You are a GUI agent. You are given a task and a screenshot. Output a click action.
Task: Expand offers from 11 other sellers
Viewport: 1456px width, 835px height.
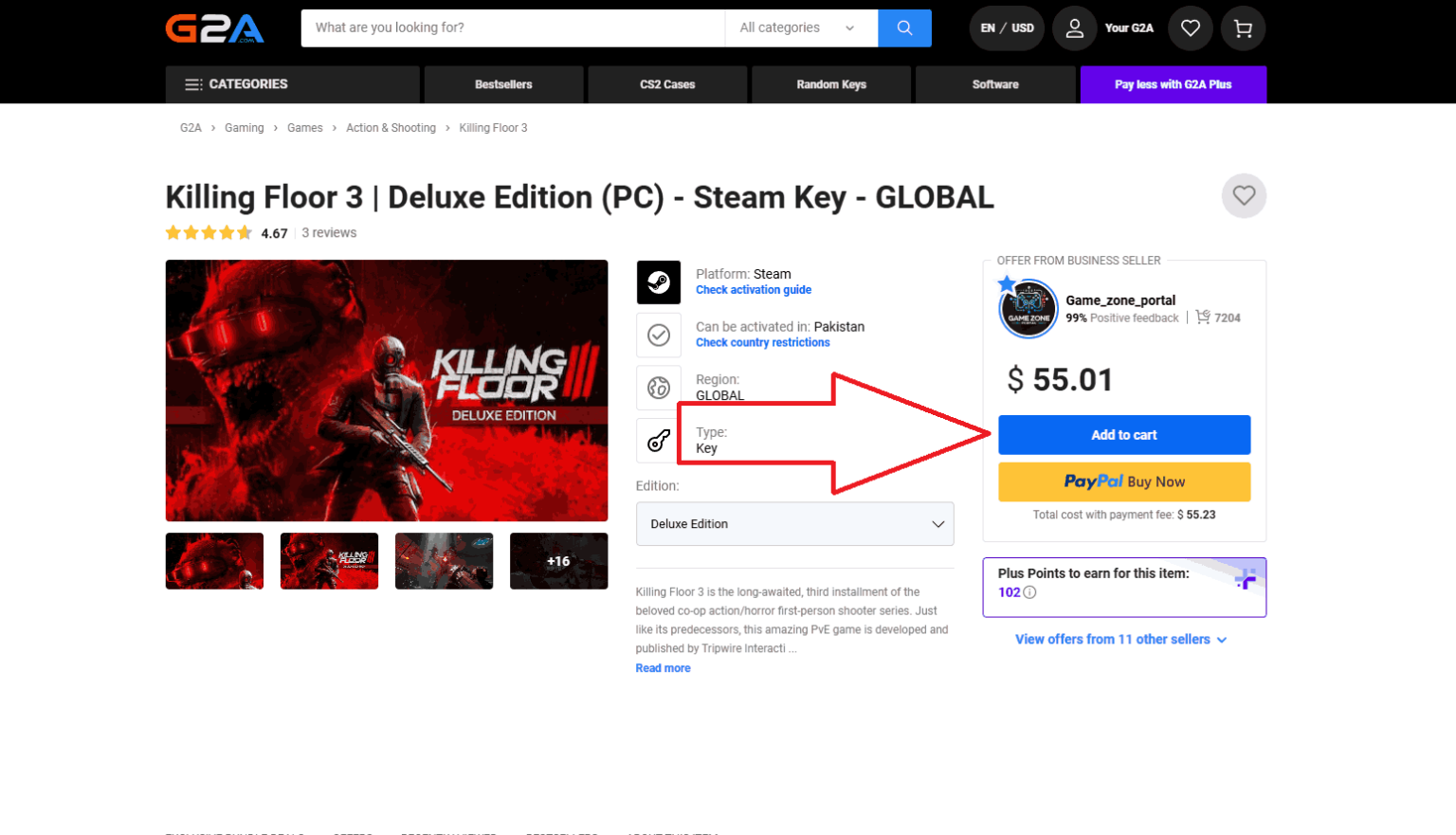(1121, 639)
